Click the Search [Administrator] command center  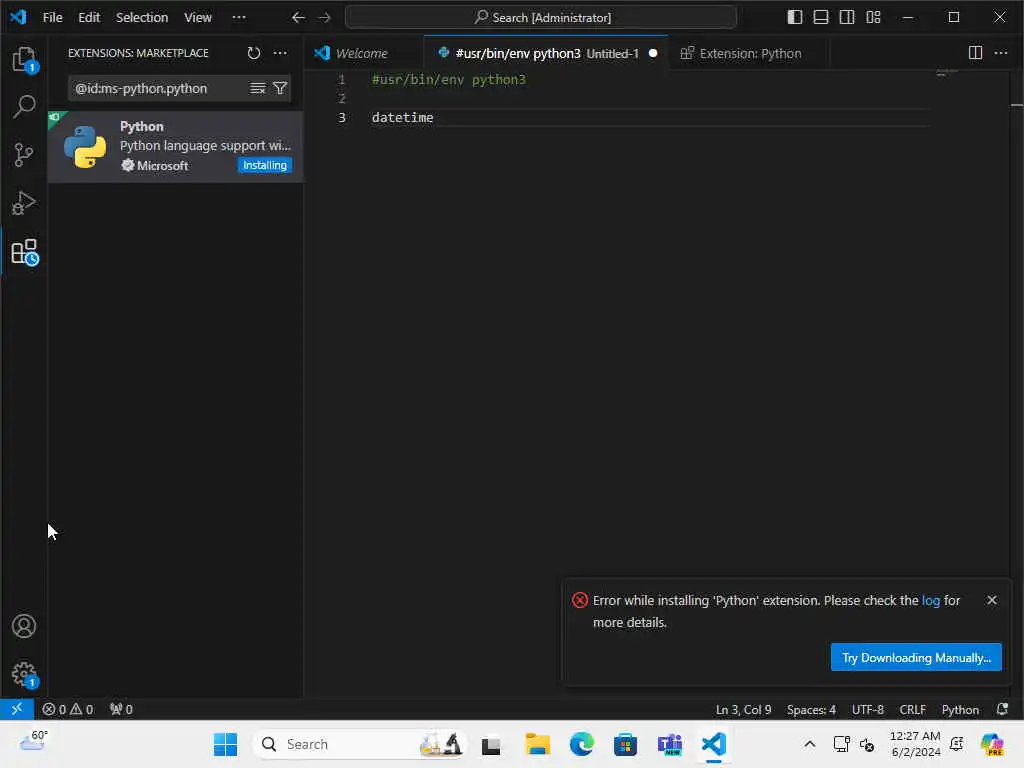tap(541, 18)
